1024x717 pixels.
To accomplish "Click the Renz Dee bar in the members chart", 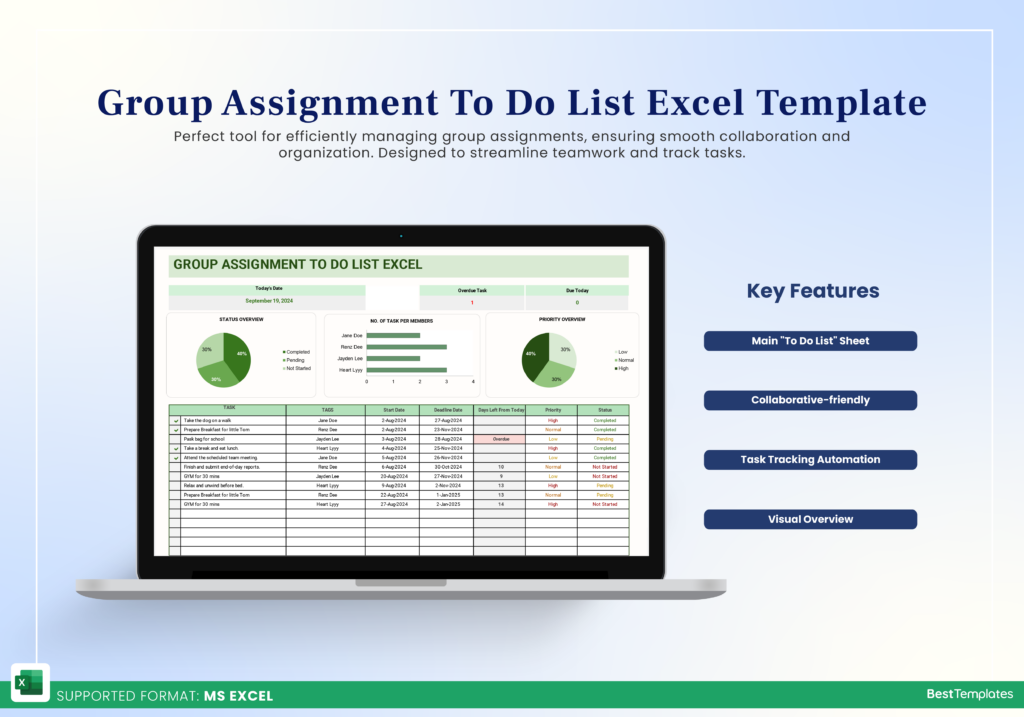I will pyautogui.click(x=406, y=347).
